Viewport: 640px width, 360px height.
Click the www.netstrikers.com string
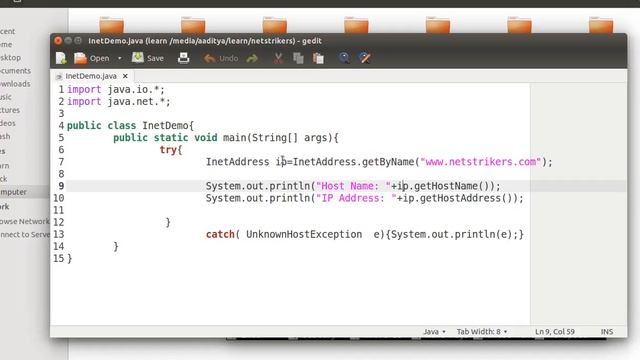(x=481, y=162)
